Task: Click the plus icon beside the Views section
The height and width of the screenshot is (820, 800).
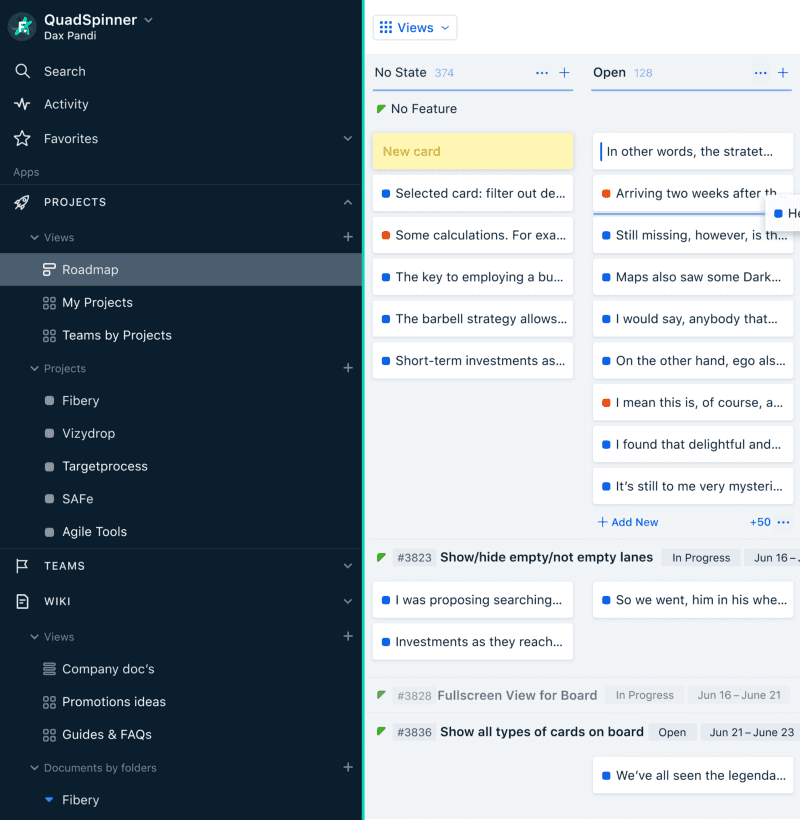Action: point(348,237)
